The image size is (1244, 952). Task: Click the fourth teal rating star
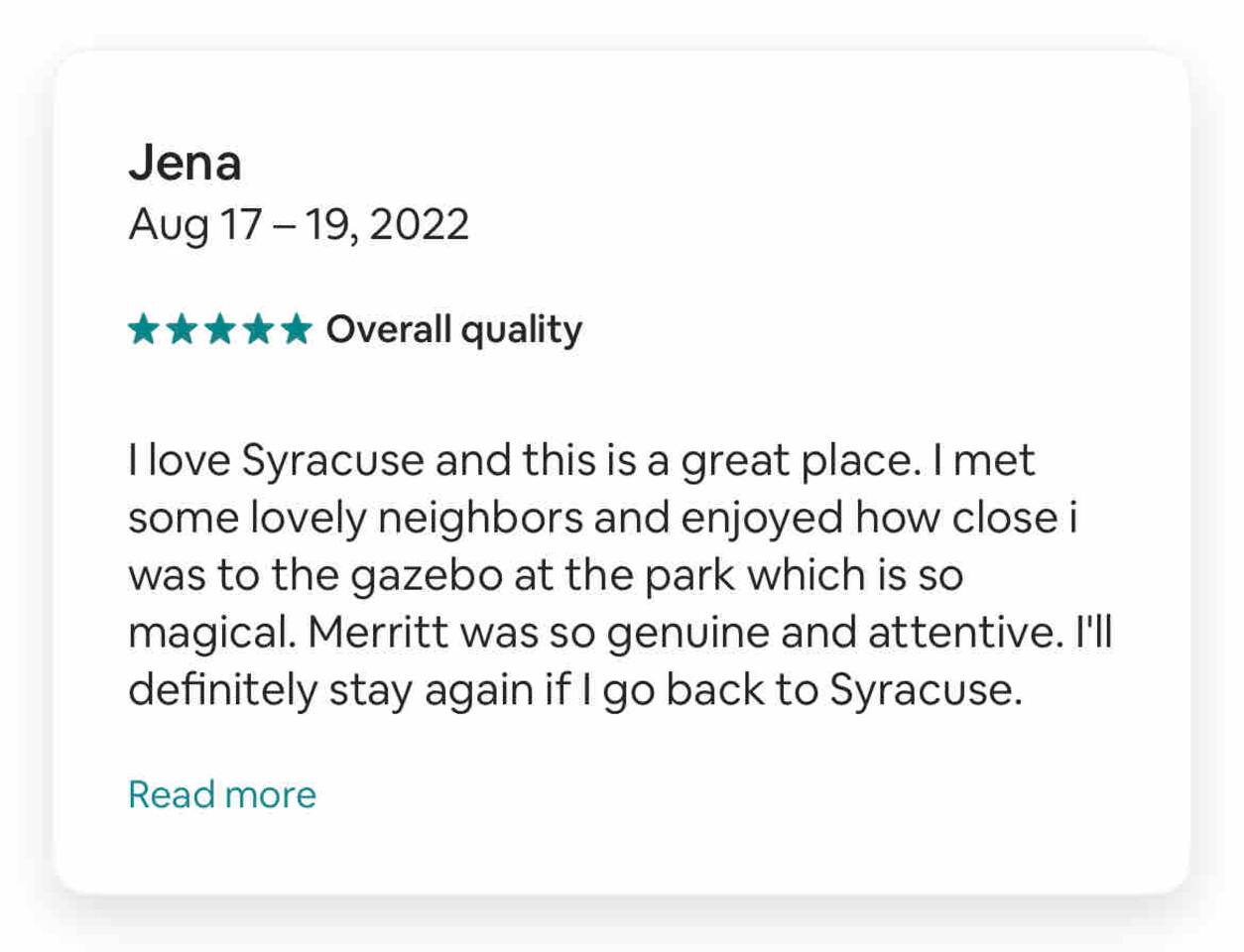258,328
